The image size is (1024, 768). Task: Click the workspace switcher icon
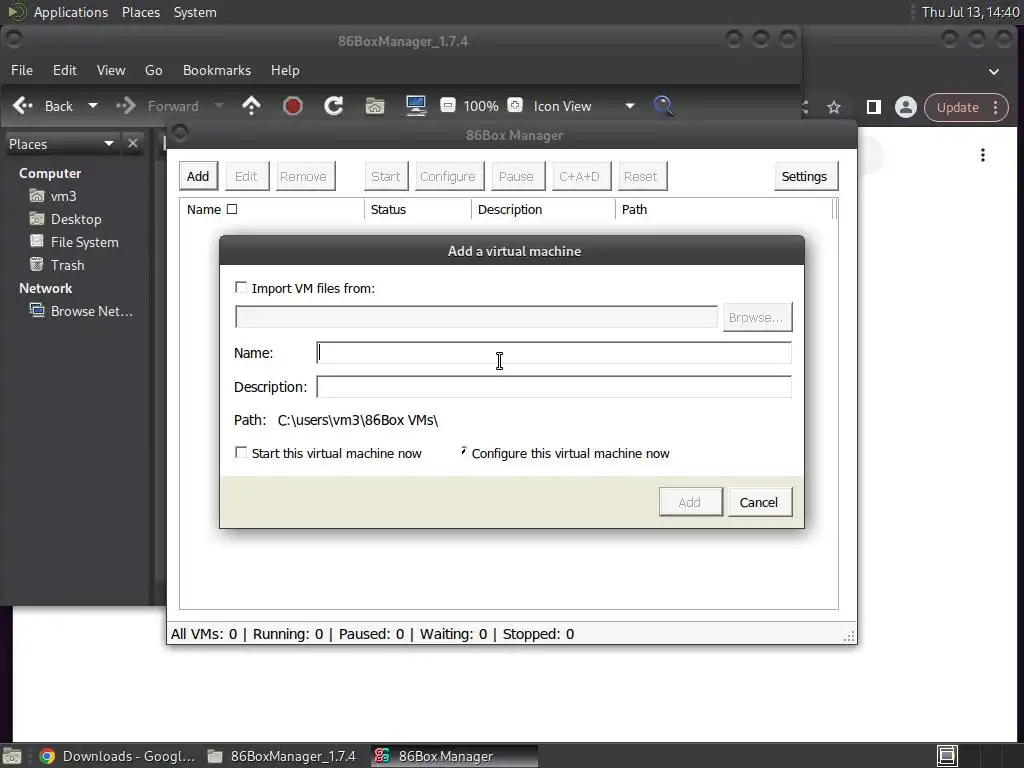coord(947,756)
